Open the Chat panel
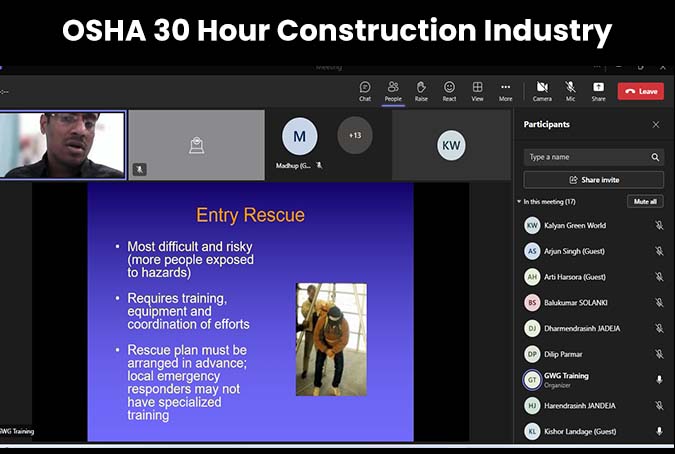675x454 pixels. point(365,90)
